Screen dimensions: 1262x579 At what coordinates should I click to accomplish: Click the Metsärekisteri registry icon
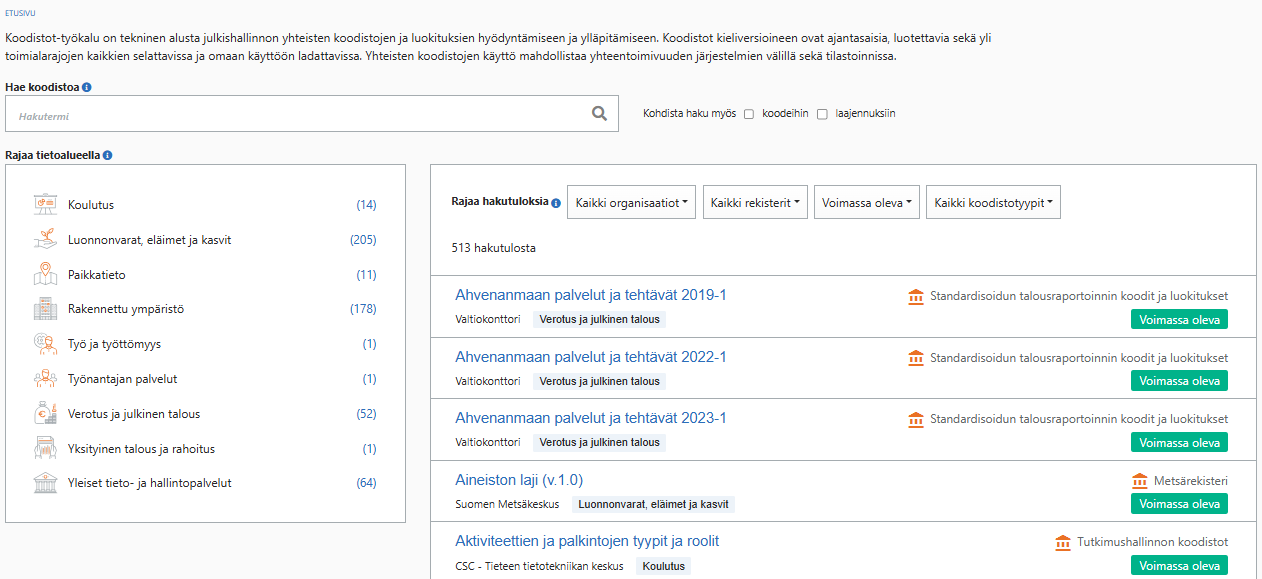(1139, 481)
